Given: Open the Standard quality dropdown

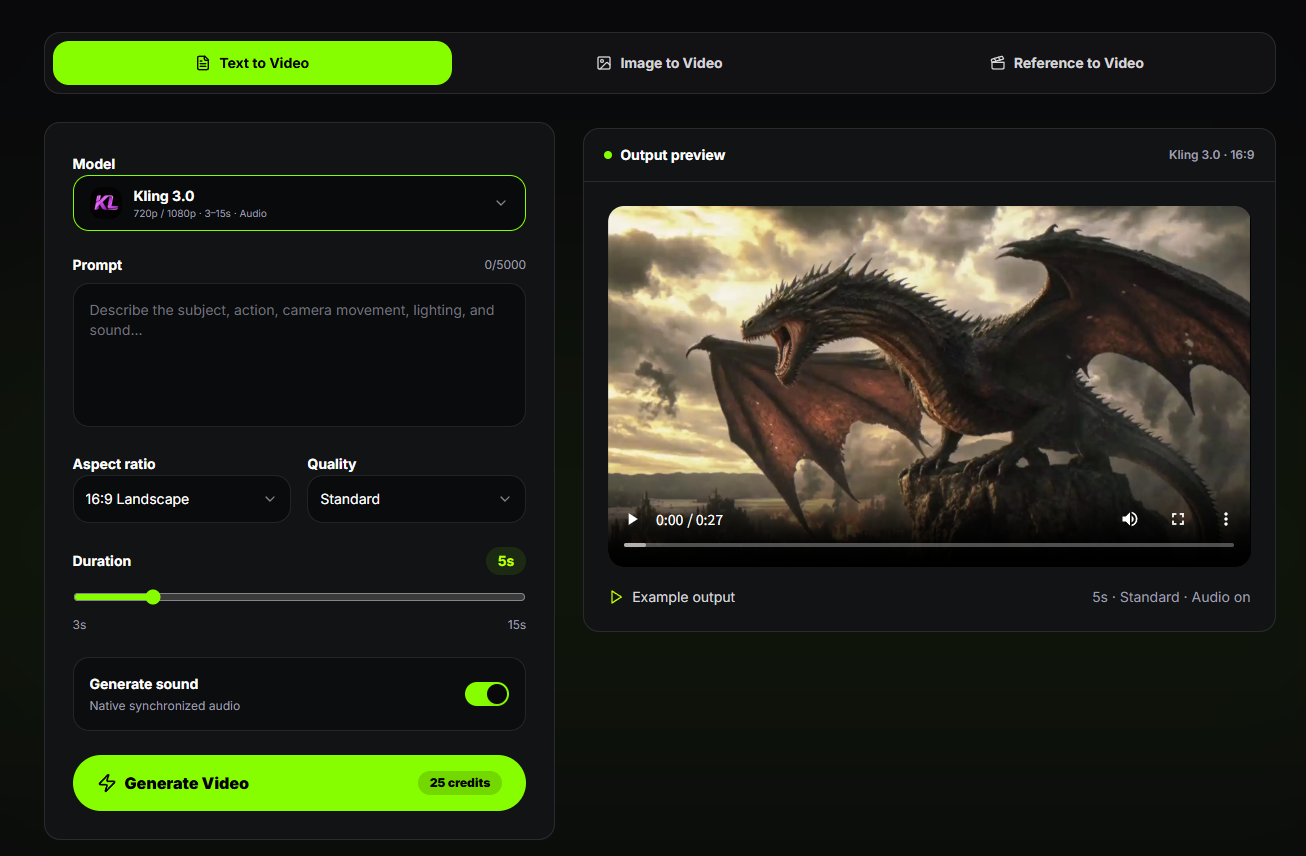Looking at the screenshot, I should (x=416, y=499).
